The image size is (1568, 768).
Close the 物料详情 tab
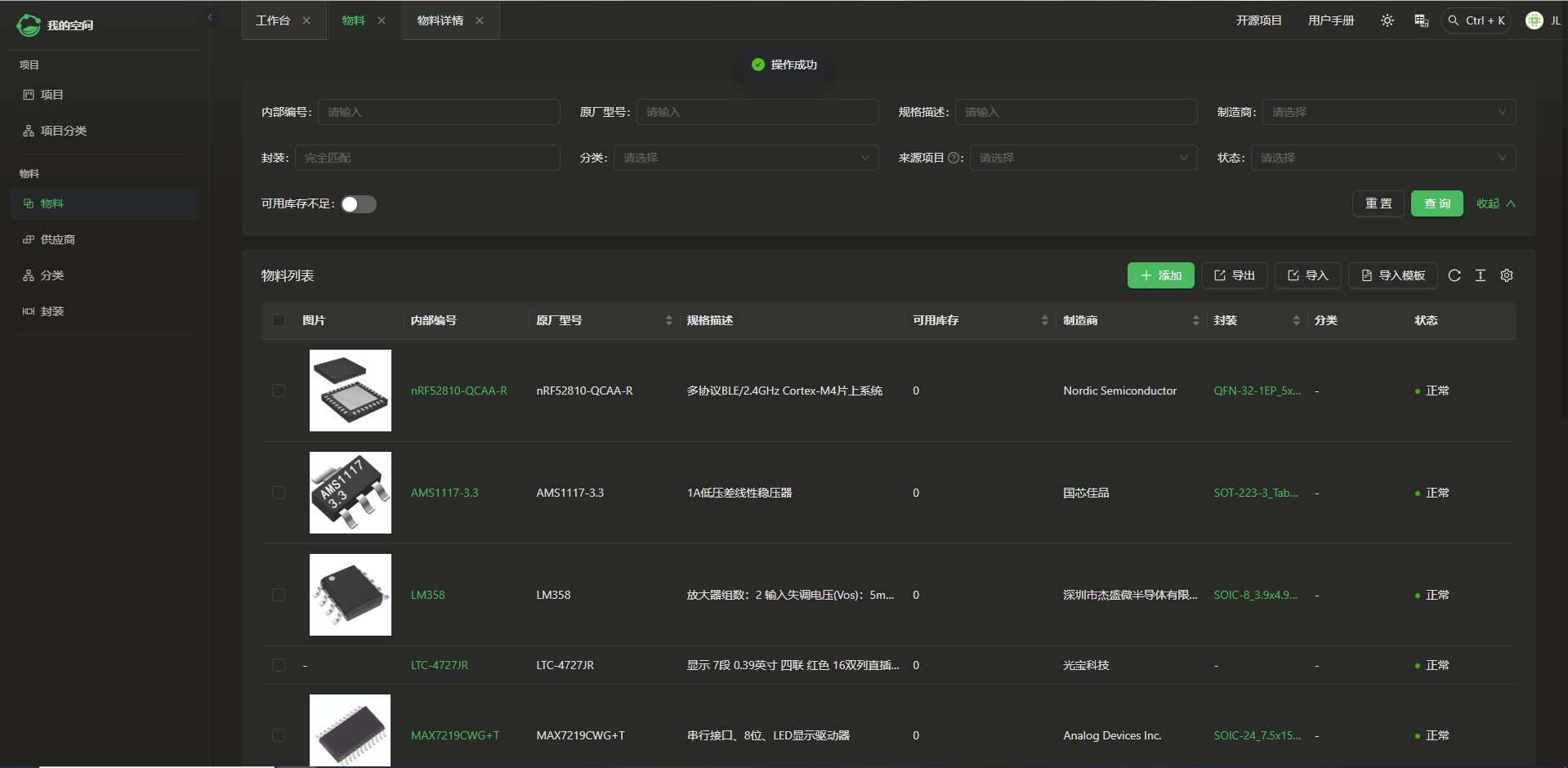click(480, 20)
